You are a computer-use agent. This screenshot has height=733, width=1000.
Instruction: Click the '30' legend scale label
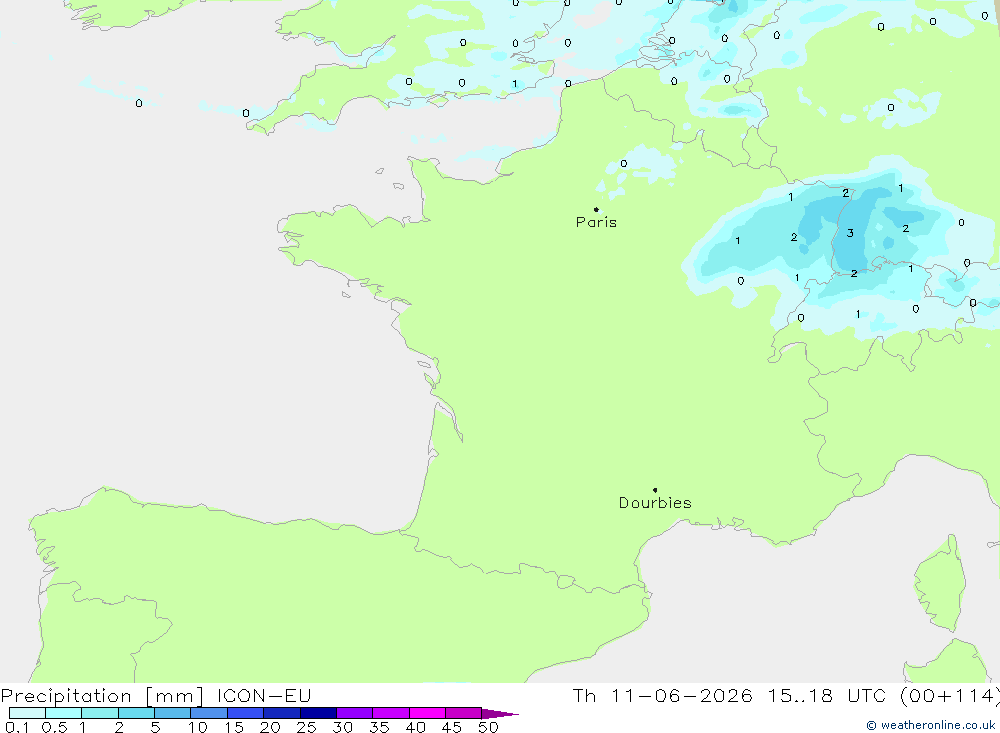[343, 727]
